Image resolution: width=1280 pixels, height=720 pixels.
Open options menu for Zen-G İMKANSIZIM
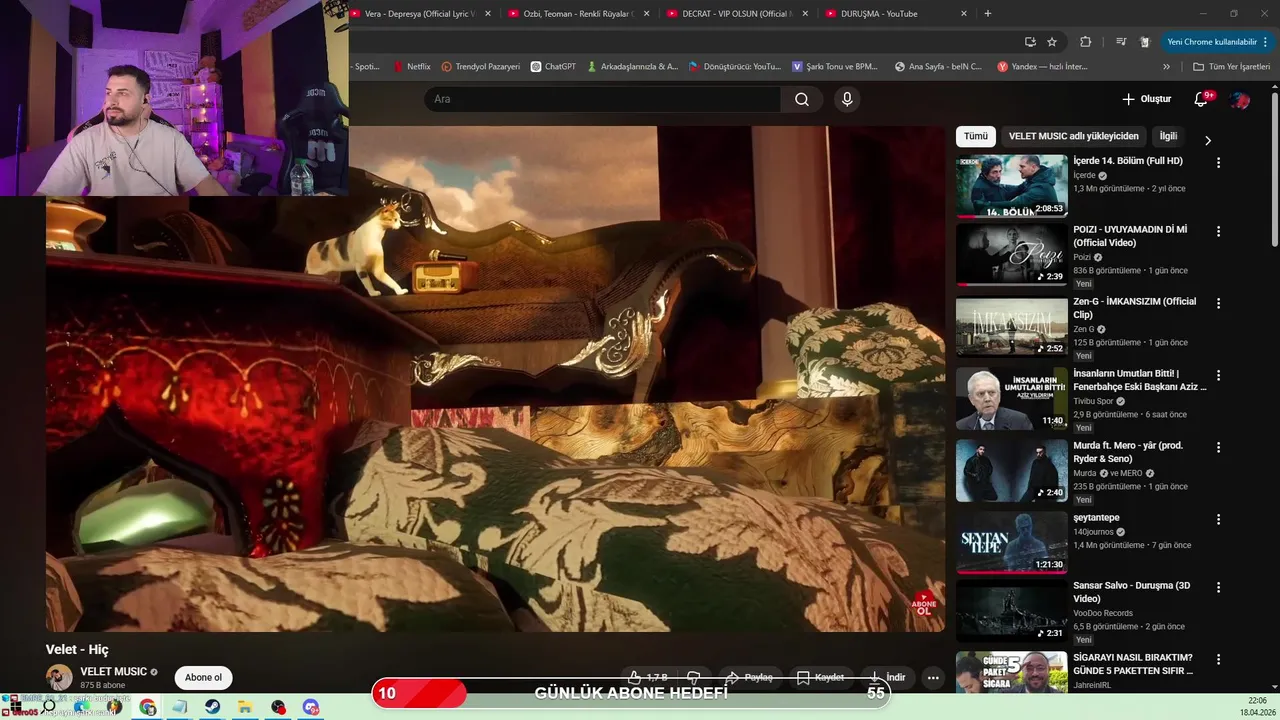(x=1218, y=304)
